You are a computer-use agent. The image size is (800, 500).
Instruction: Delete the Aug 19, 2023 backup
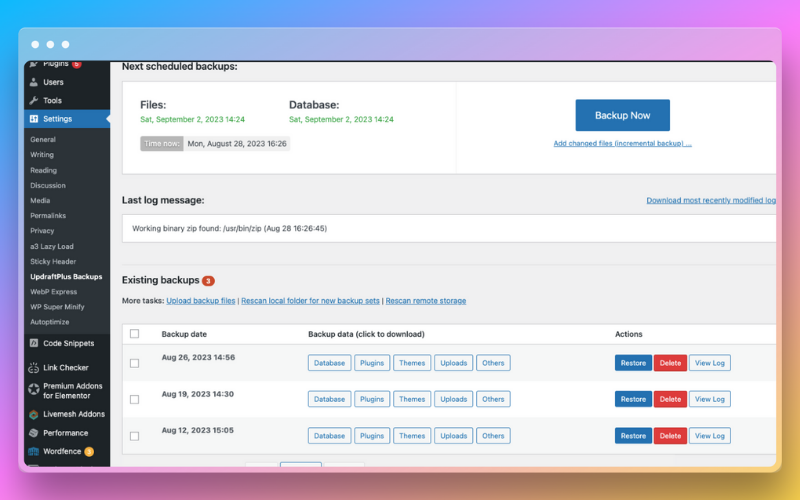[670, 399]
